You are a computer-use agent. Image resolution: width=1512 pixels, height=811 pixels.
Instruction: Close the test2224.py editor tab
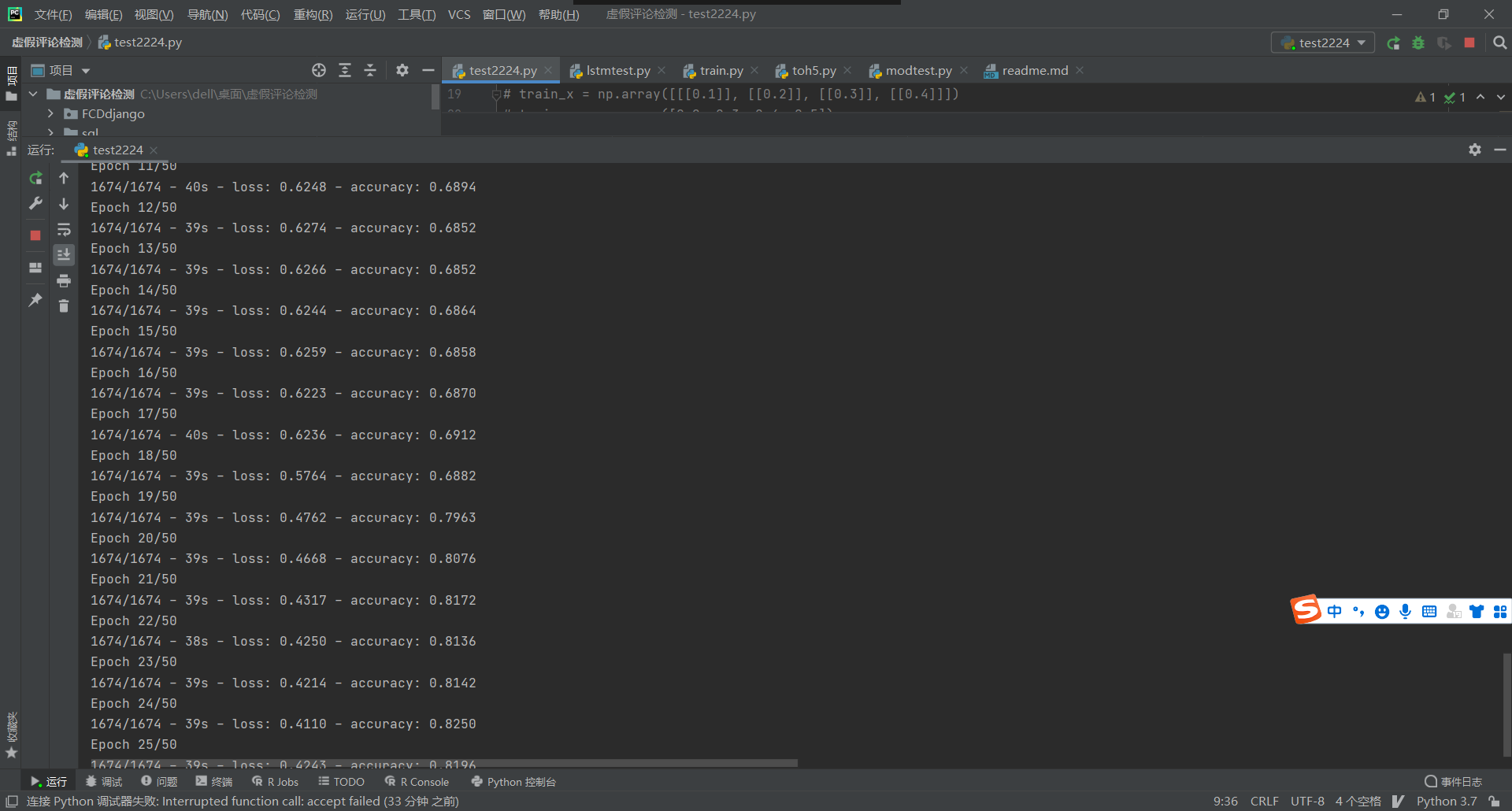[x=548, y=70]
